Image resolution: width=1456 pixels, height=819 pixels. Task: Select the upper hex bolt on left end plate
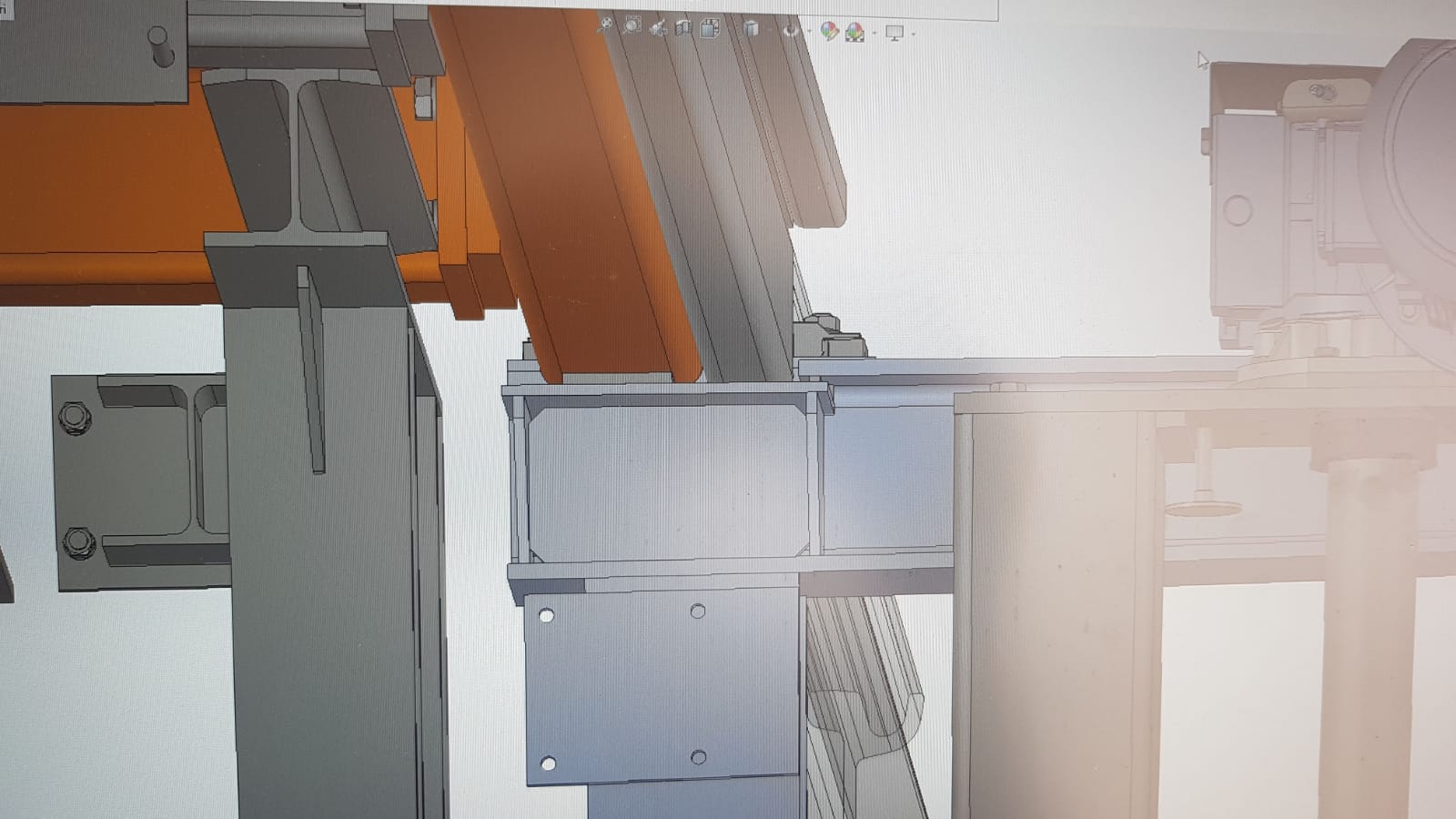coord(75,418)
